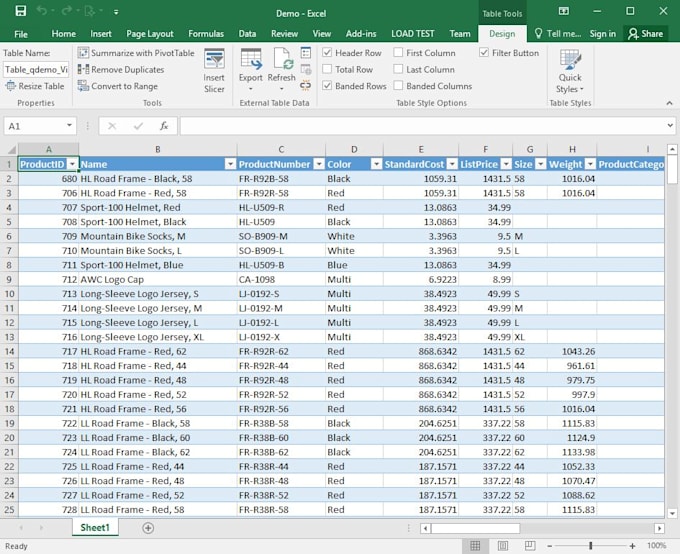Switch to Normal view icon
The height and width of the screenshot is (554, 680).
(475, 546)
